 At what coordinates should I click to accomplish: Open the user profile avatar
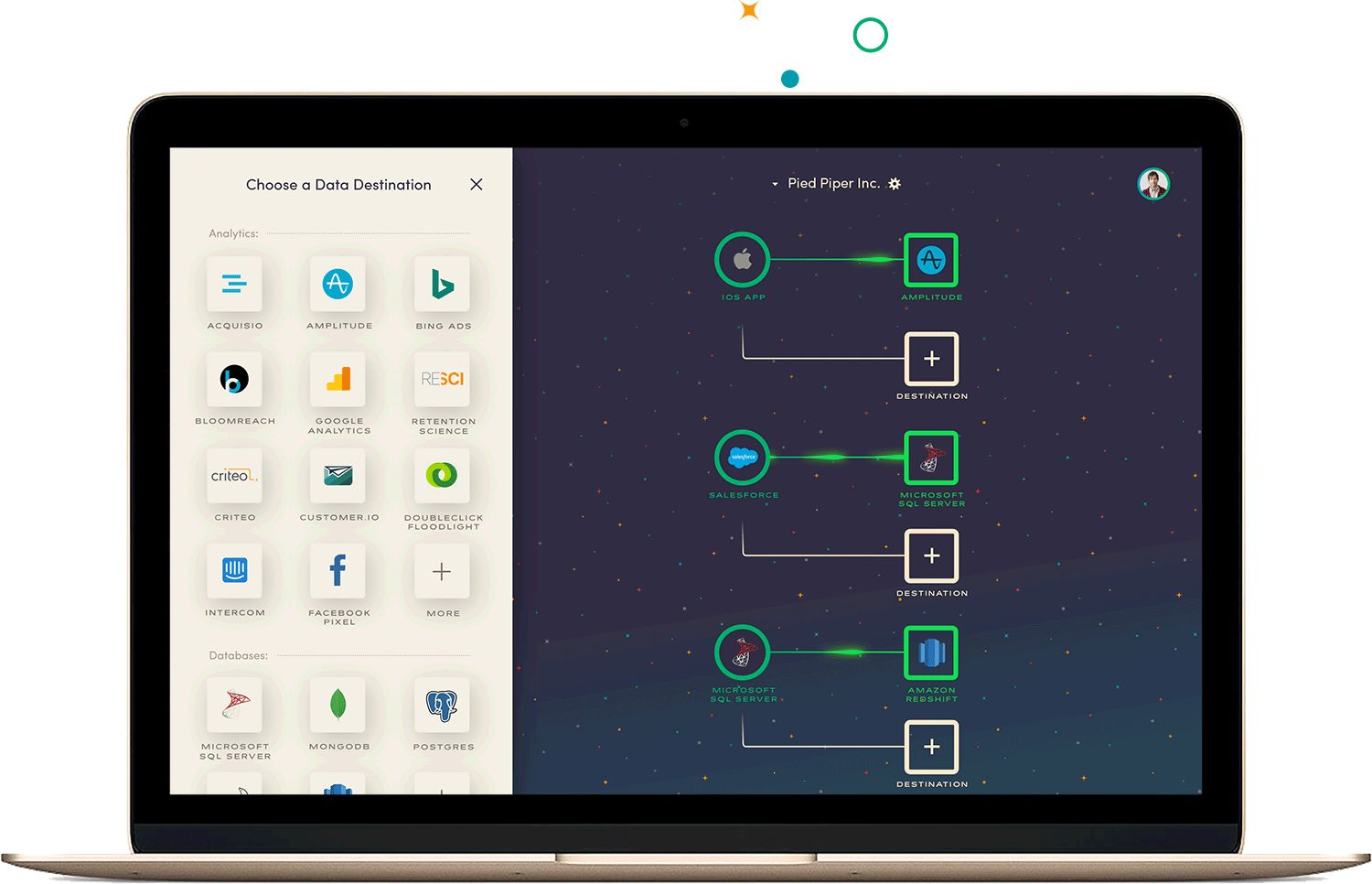1153,184
